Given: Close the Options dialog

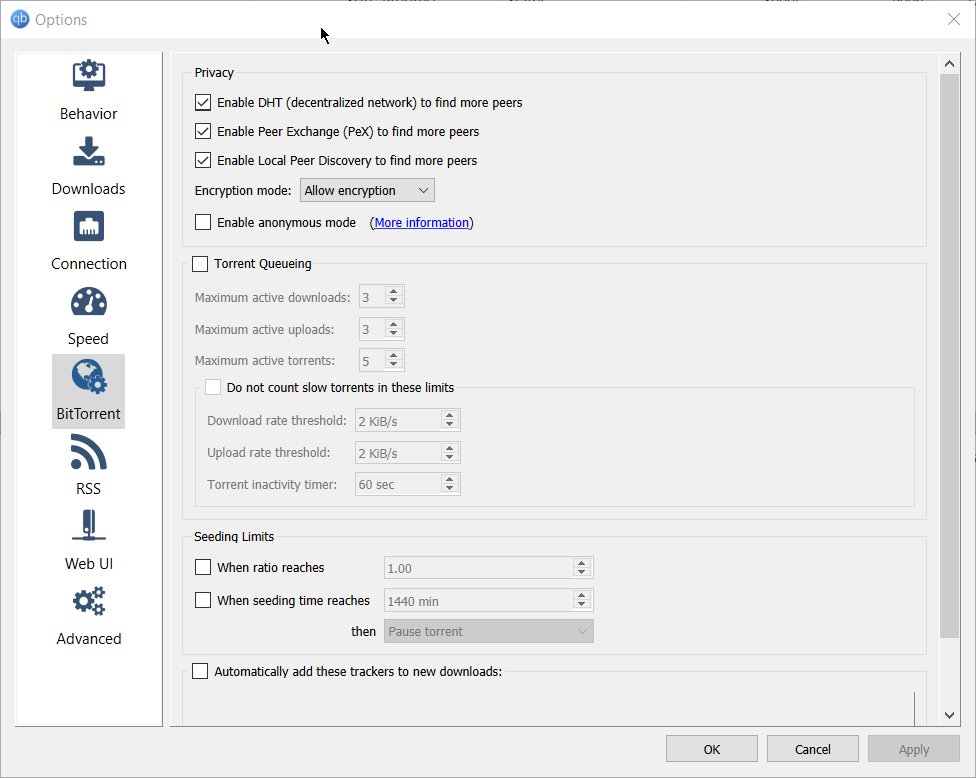Looking at the screenshot, I should point(954,19).
